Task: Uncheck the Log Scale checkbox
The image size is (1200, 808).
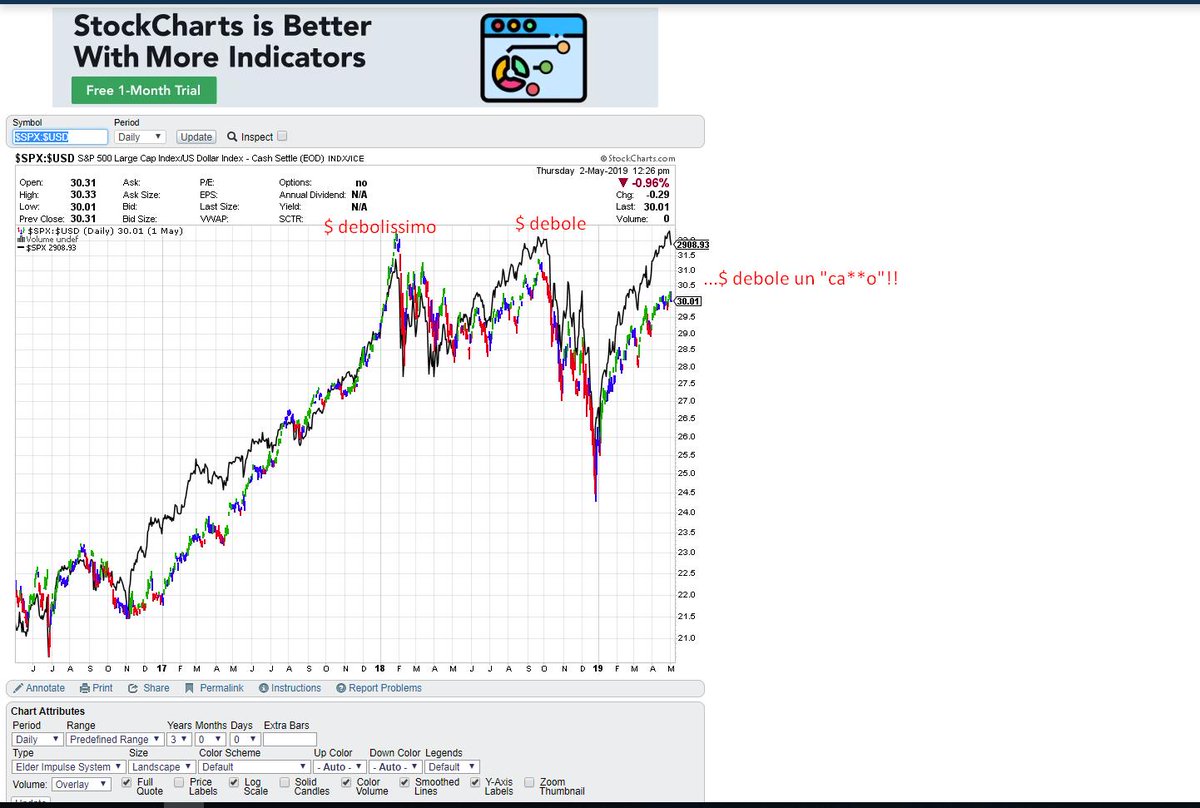Action: coord(234,783)
